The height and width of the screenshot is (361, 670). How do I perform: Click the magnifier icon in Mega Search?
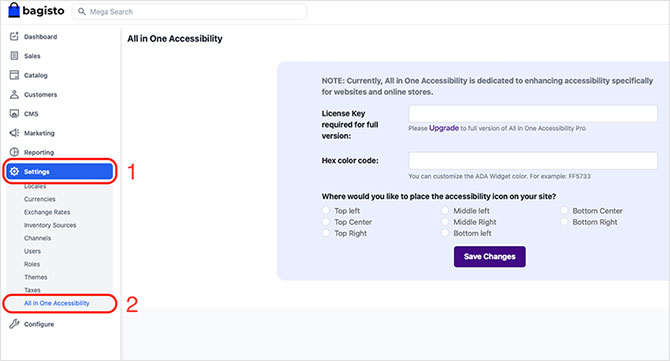[x=82, y=12]
